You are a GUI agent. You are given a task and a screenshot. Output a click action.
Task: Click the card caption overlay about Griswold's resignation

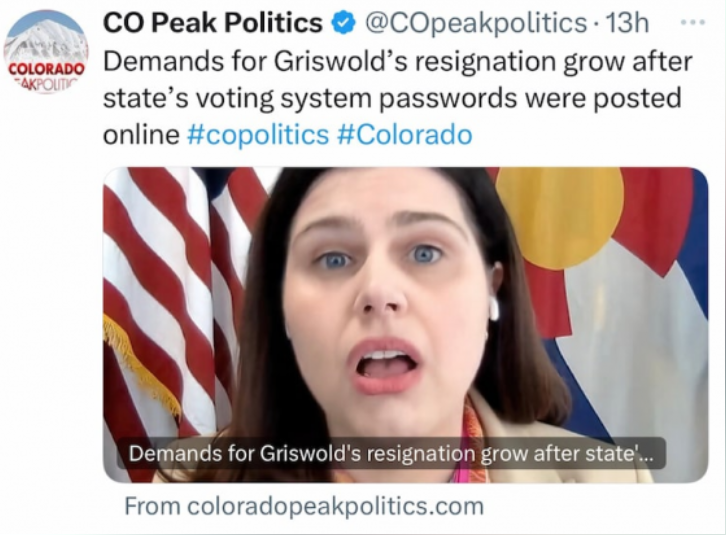click(x=391, y=453)
